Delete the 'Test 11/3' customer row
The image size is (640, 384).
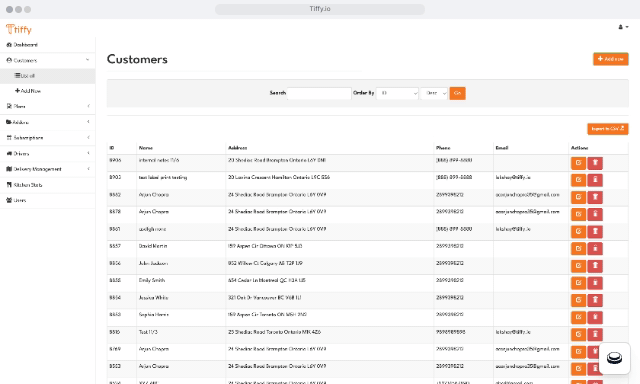[595, 335]
